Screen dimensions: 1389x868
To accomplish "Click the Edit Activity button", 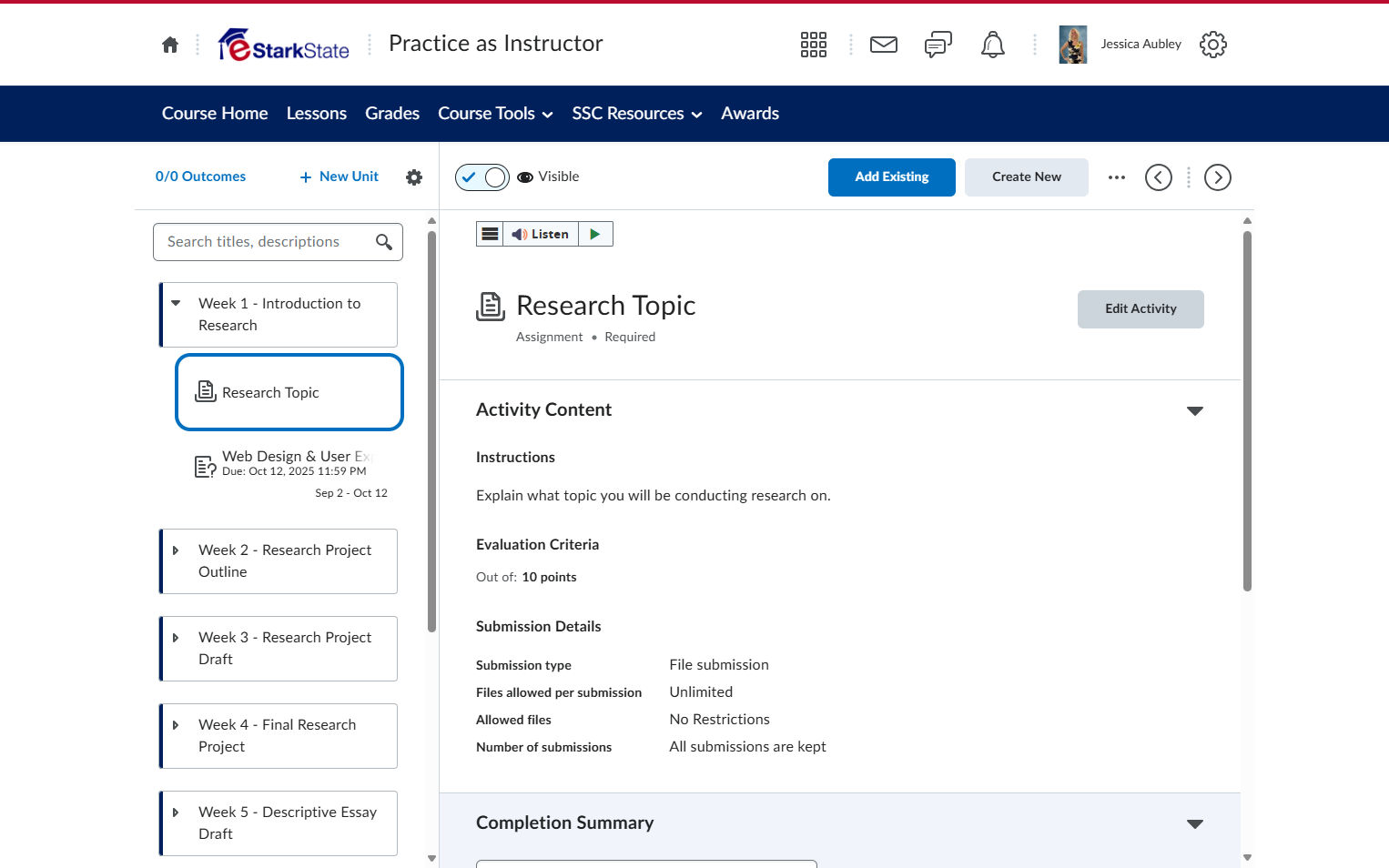I will [x=1141, y=309].
